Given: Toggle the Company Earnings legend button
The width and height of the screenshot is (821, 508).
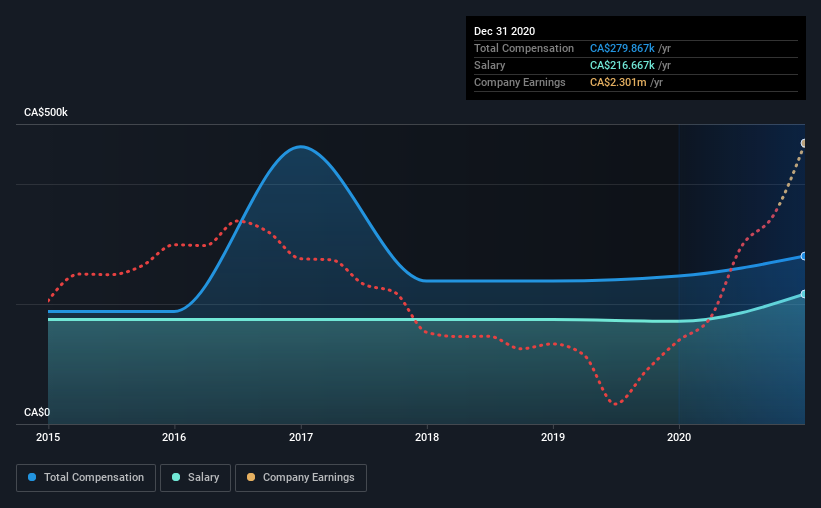Looking at the screenshot, I should 301,478.
